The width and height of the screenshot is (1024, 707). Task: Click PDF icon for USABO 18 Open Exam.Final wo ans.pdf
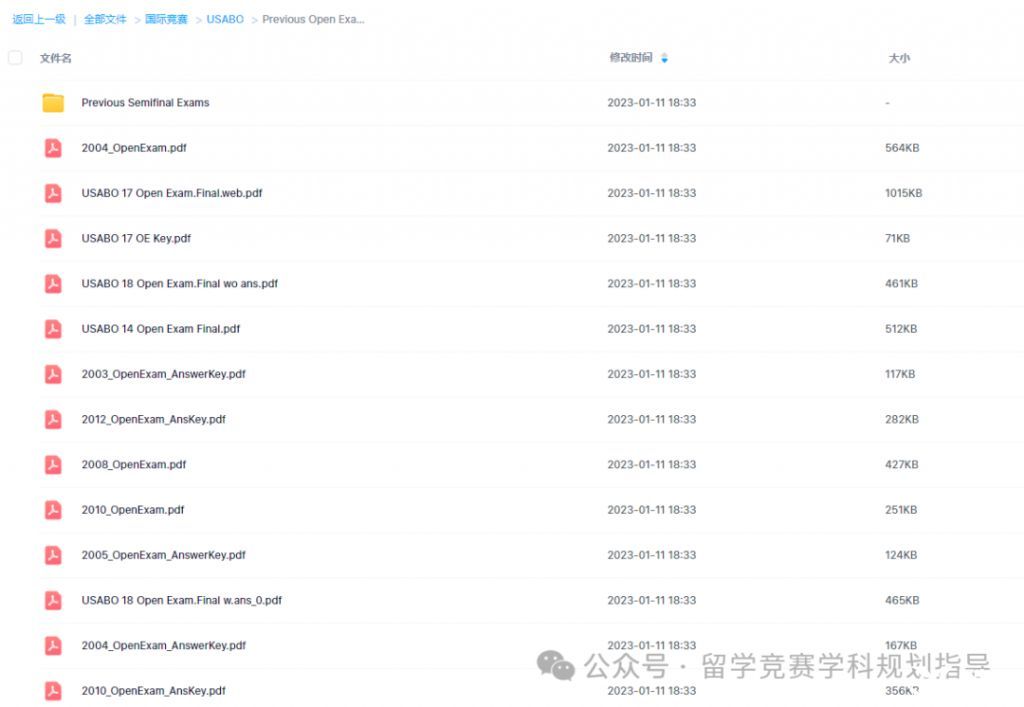[x=53, y=283]
